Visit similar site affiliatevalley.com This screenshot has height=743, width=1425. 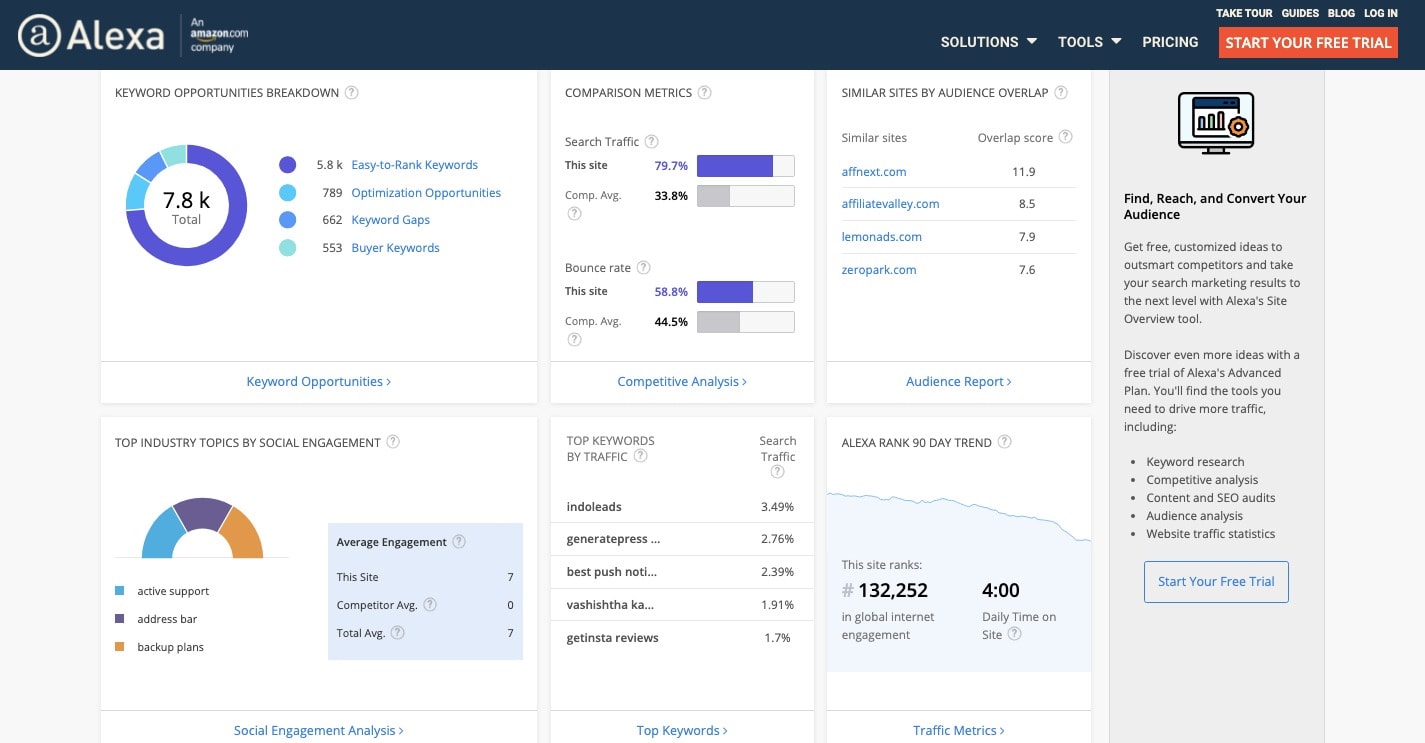tap(890, 204)
